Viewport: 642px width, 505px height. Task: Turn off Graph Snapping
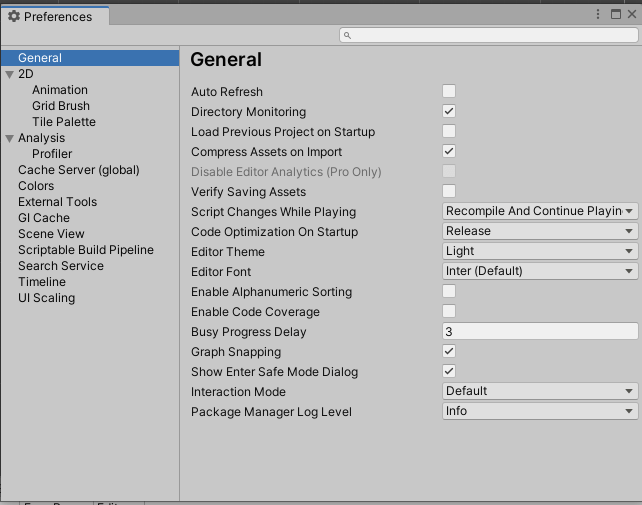point(449,352)
